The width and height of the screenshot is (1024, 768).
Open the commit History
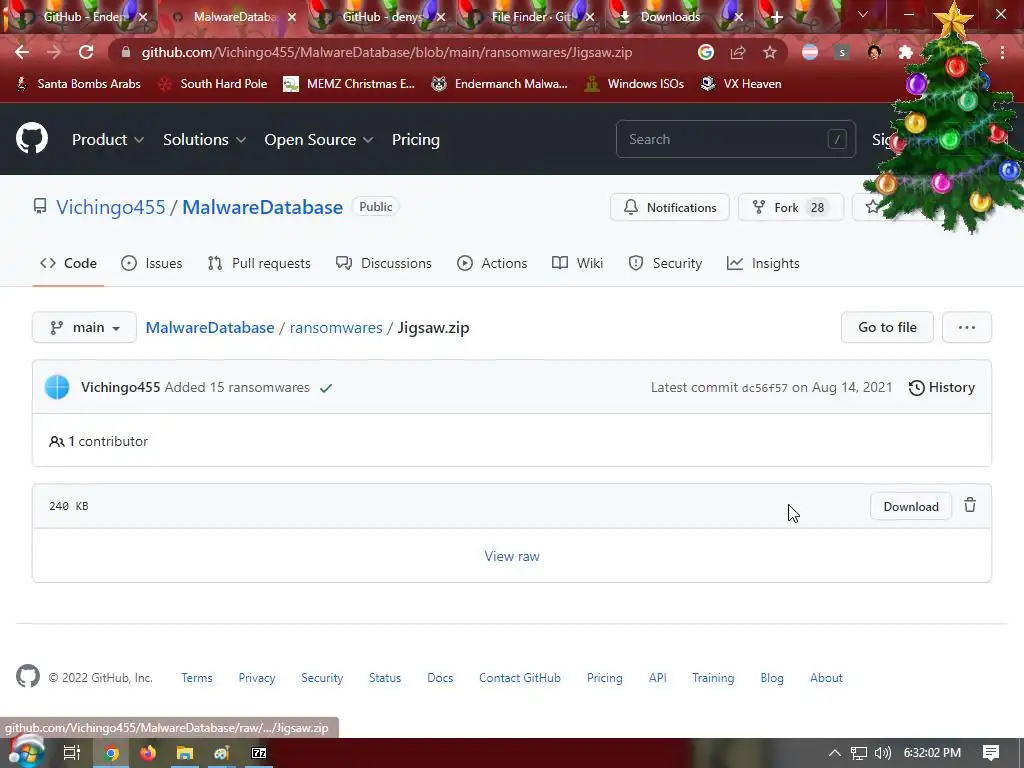[x=942, y=387]
